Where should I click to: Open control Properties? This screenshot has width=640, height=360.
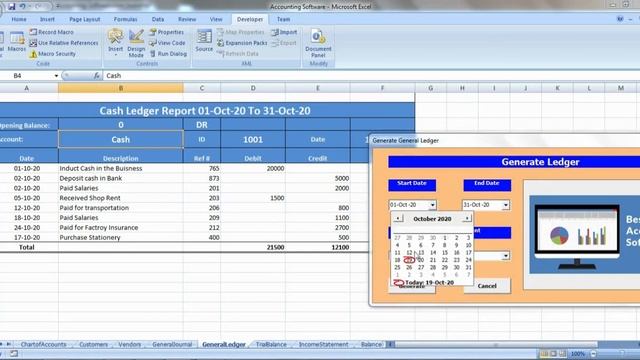167,32
